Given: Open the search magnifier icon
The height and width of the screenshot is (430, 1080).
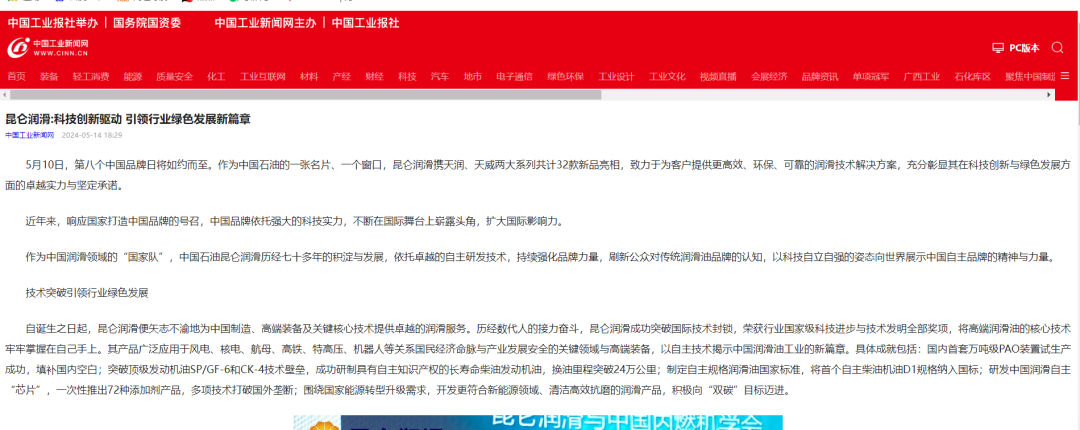Looking at the screenshot, I should point(1058,47).
